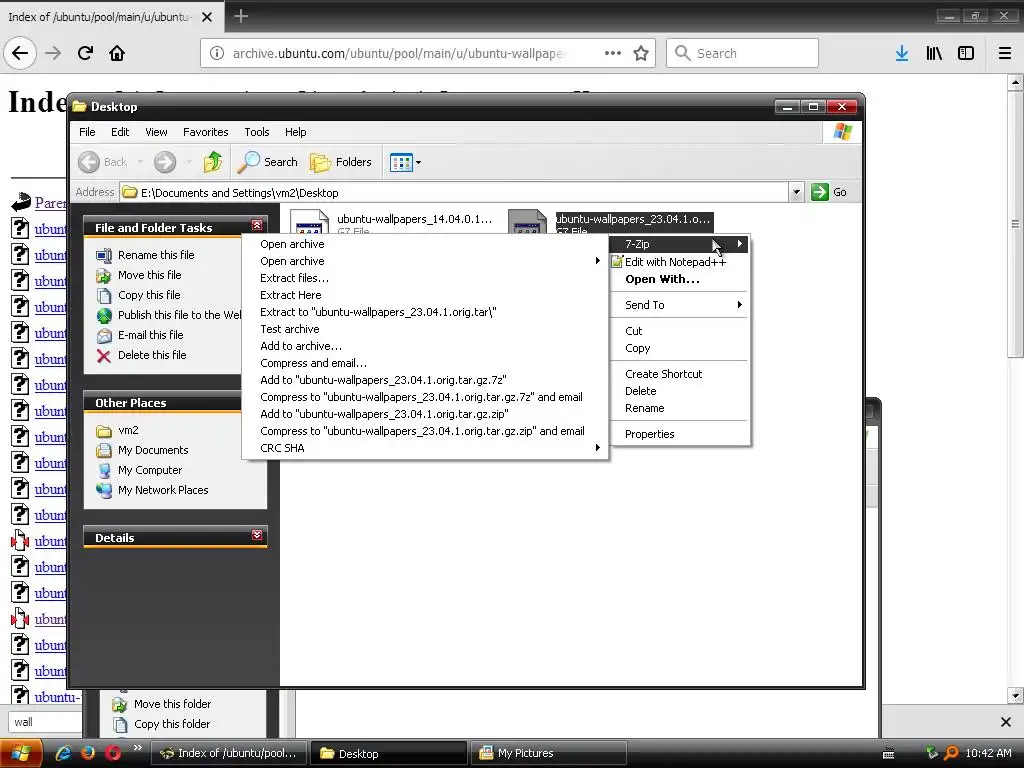Close the Index of /ubuntu tab
The height and width of the screenshot is (768, 1024).
pos(207,17)
